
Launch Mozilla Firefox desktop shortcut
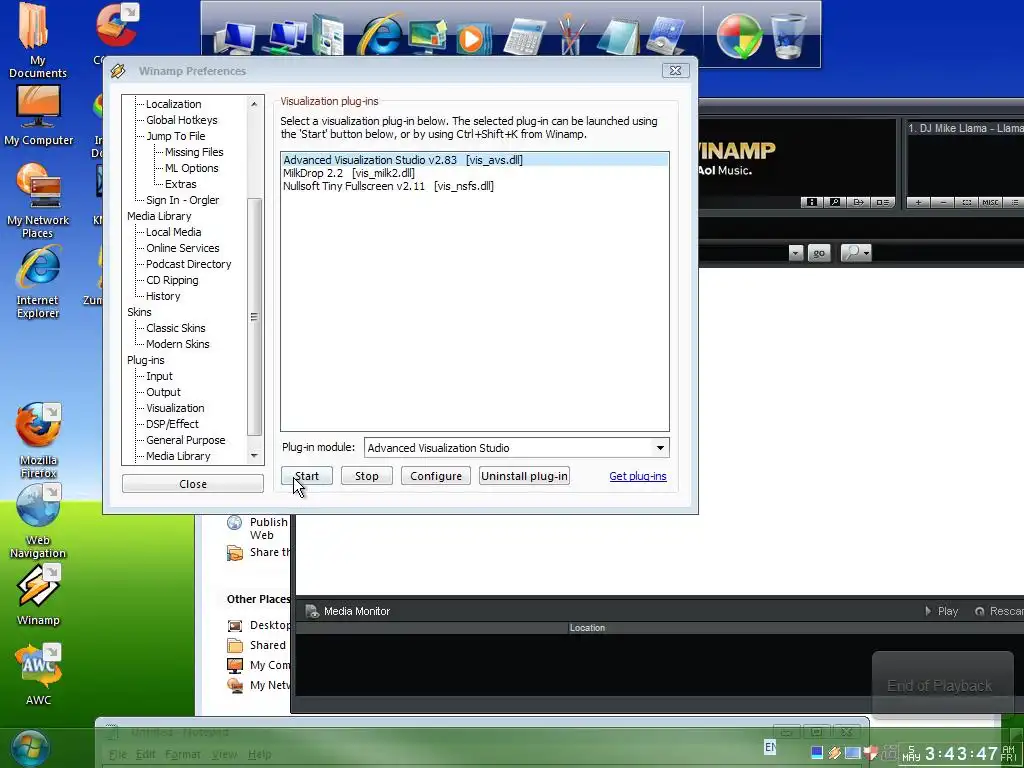point(38,441)
